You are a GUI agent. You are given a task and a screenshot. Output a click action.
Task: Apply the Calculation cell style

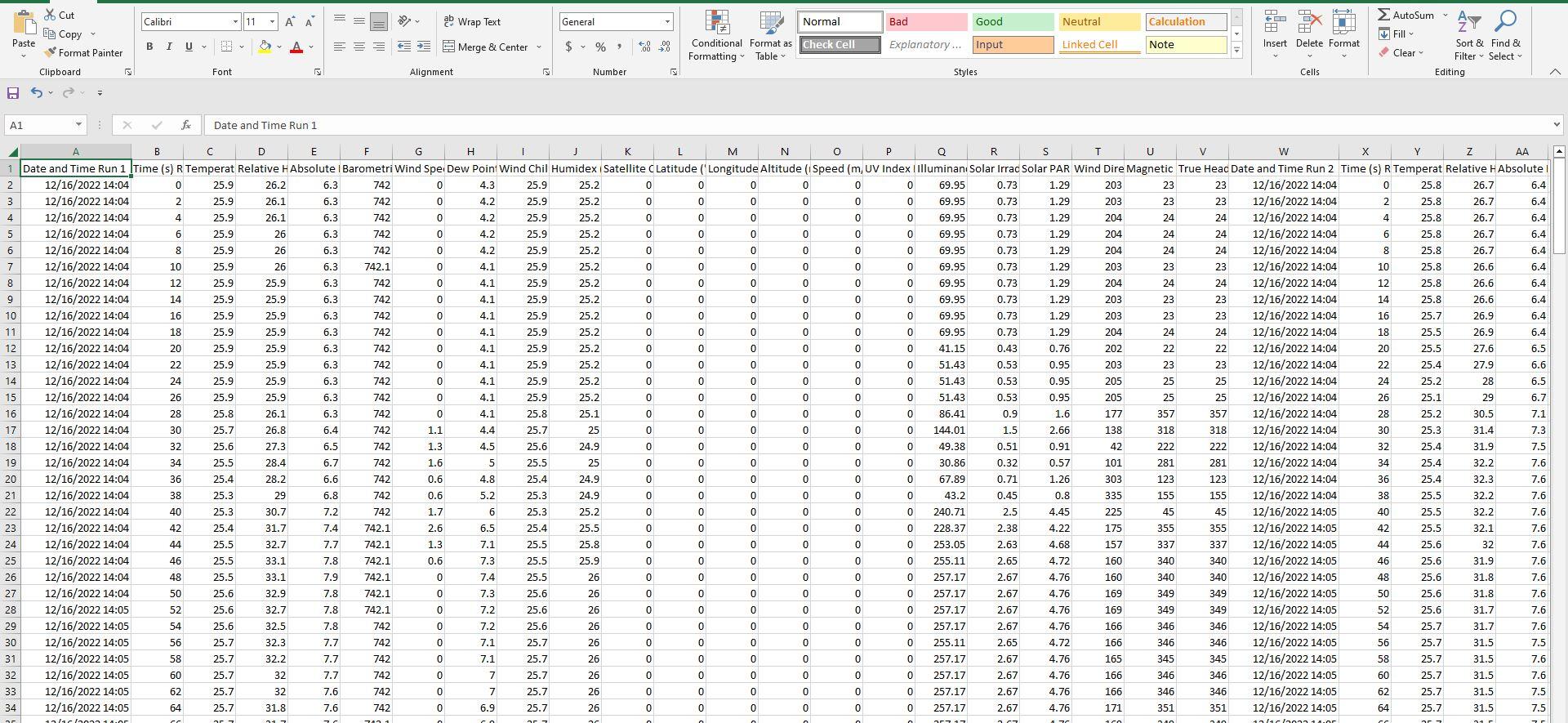(1185, 21)
